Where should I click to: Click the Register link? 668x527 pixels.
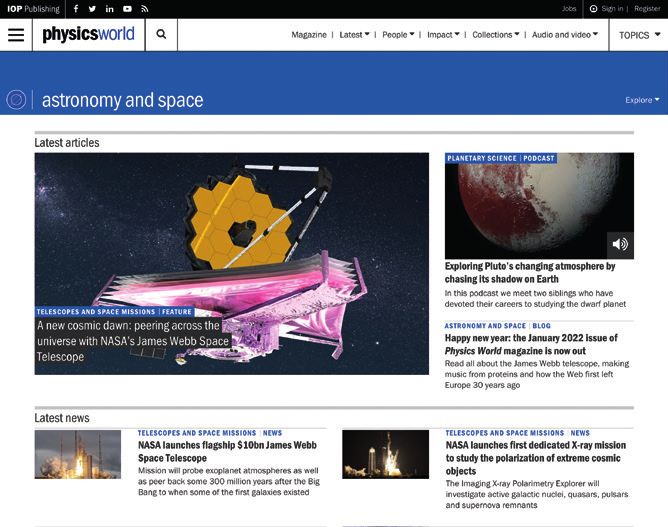pos(647,9)
